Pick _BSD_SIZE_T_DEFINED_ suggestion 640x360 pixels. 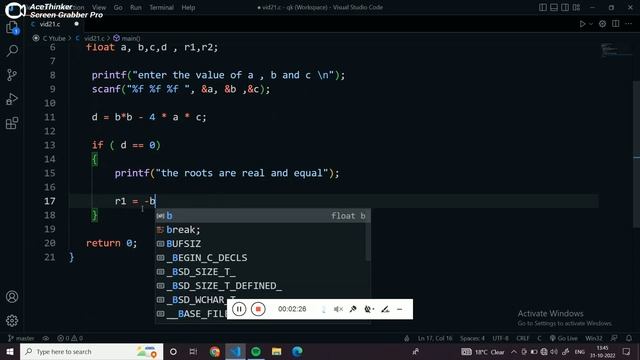[262, 286]
